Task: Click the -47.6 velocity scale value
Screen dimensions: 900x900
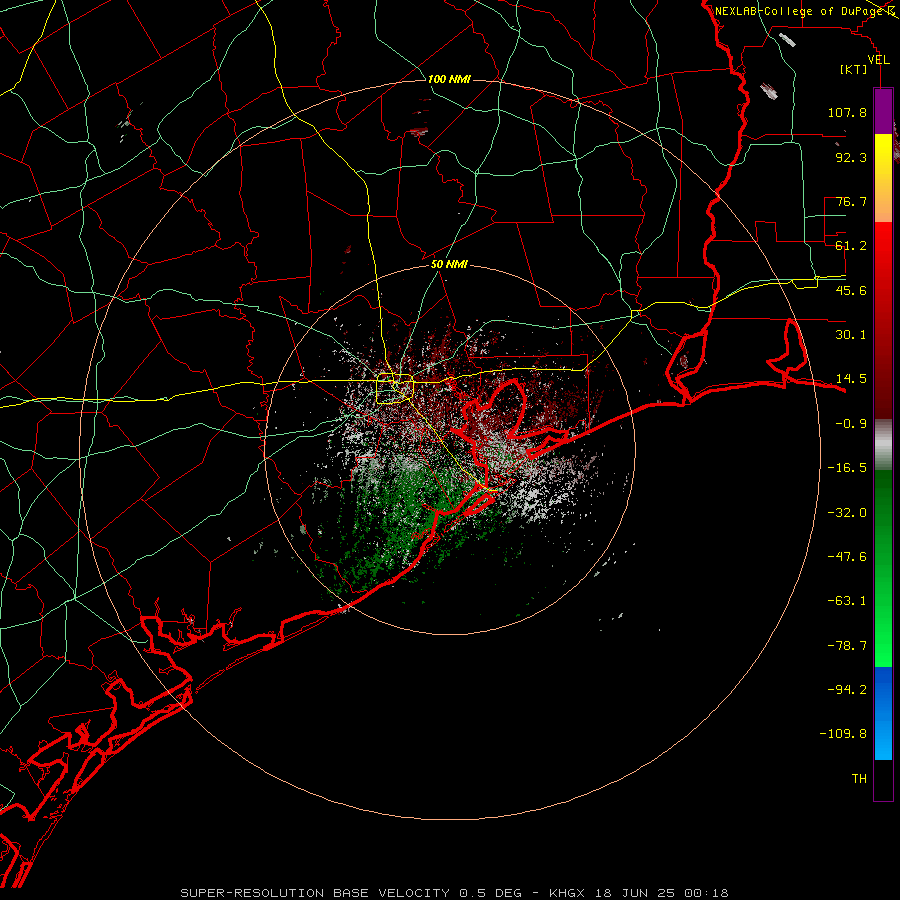Action: [x=847, y=557]
